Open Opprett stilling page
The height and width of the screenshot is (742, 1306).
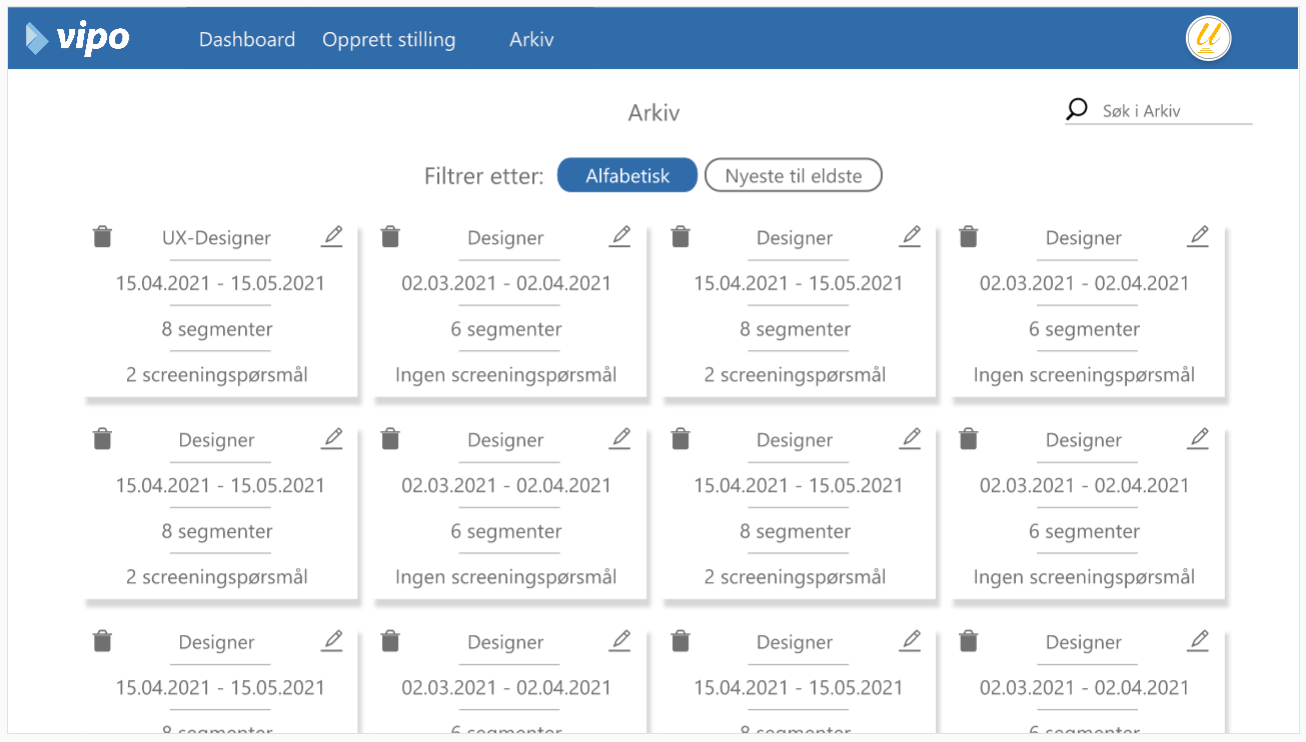pos(388,40)
